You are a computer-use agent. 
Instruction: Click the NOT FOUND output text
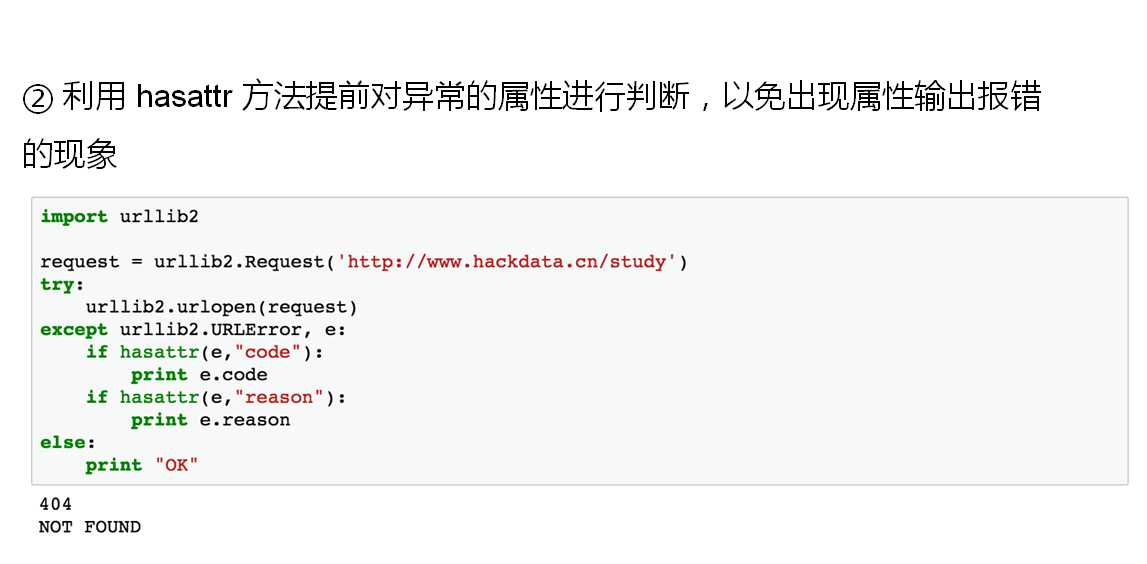[x=90, y=527]
